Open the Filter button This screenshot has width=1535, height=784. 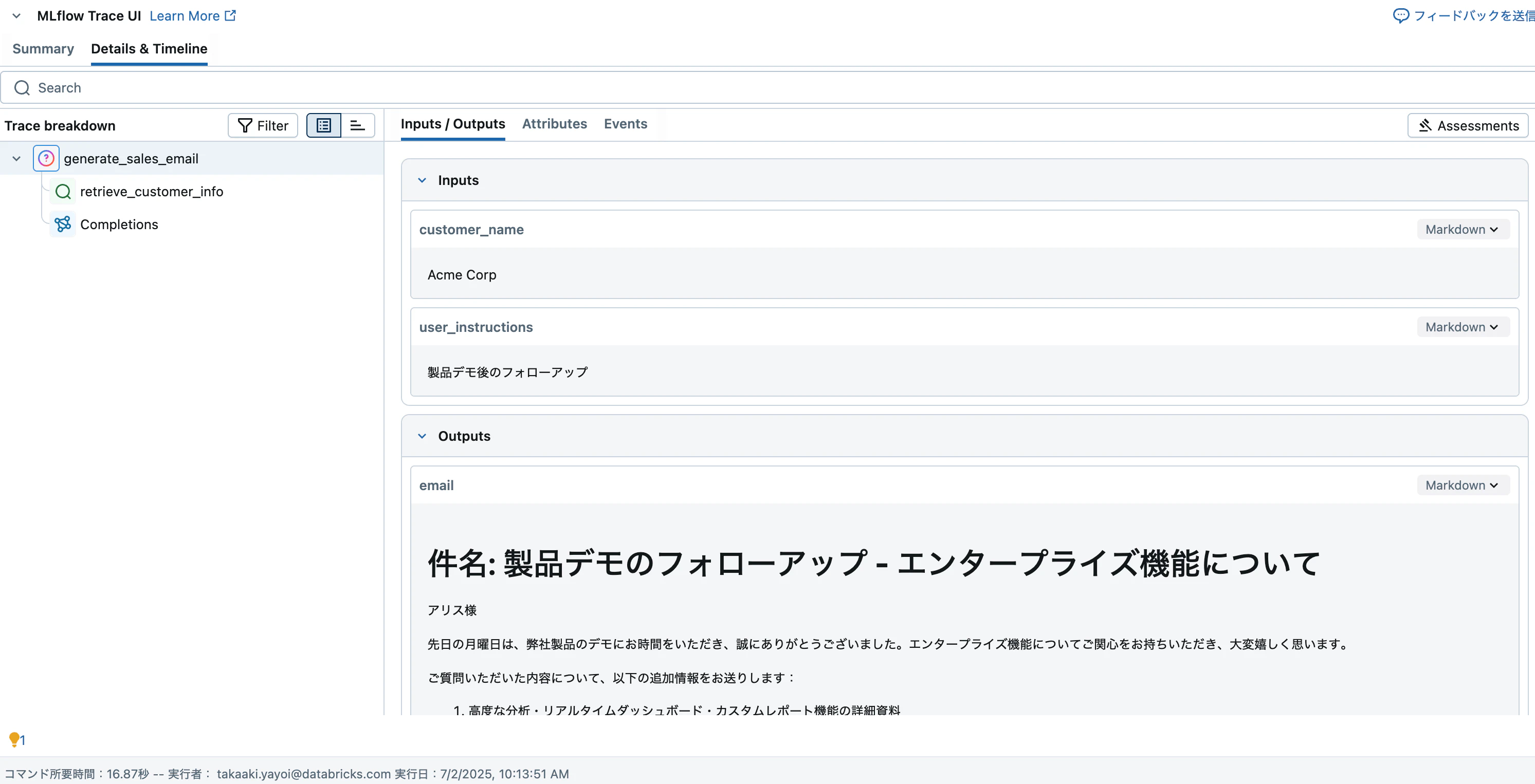(263, 126)
